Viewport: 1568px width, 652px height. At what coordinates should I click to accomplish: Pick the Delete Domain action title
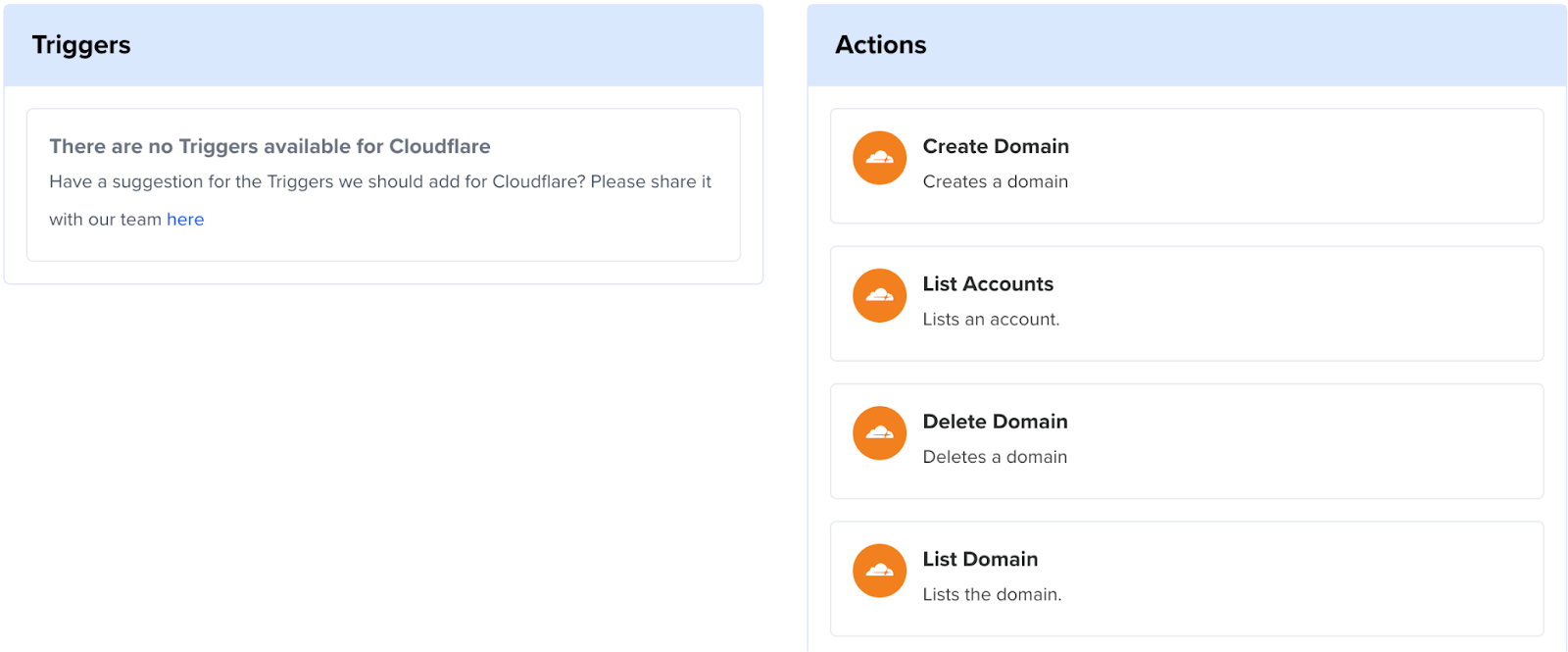pos(995,422)
